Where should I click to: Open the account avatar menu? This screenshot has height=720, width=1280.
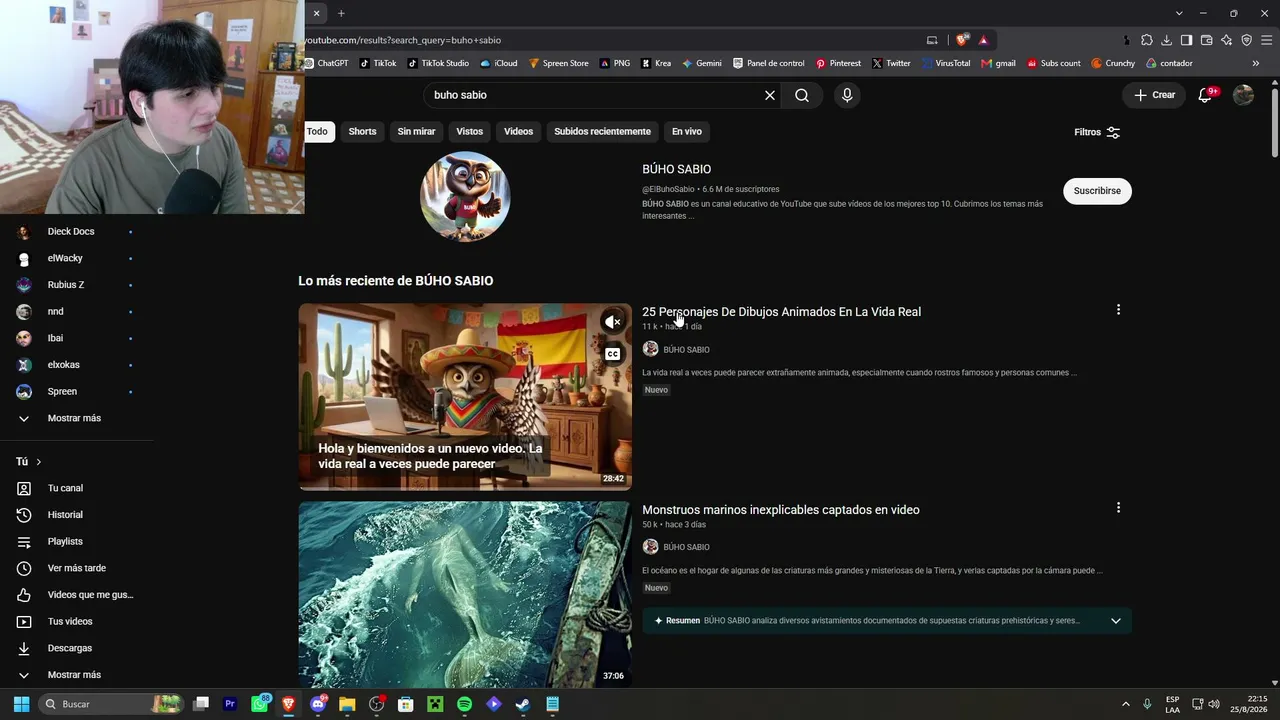coord(1243,95)
